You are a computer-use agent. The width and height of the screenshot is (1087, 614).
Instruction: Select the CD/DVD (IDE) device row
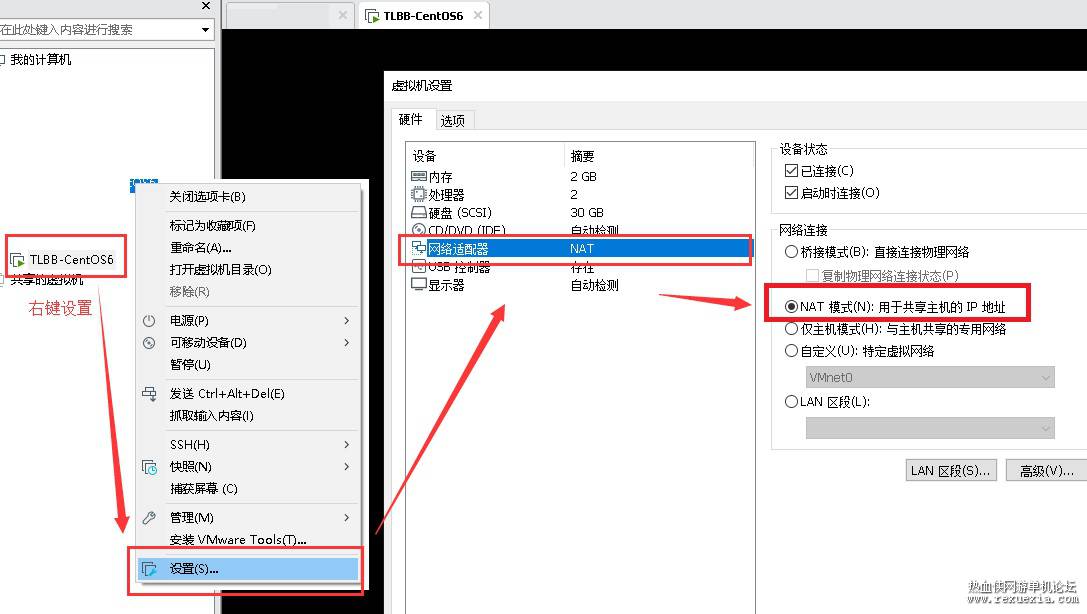[x=580, y=229]
